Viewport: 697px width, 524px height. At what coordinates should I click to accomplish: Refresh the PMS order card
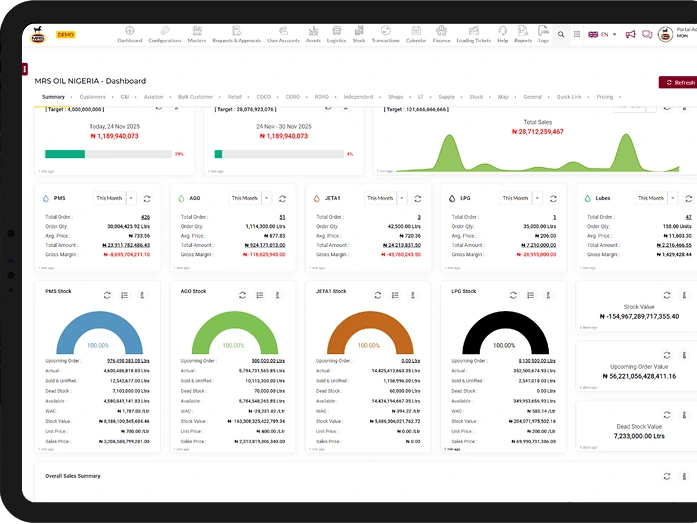(147, 198)
